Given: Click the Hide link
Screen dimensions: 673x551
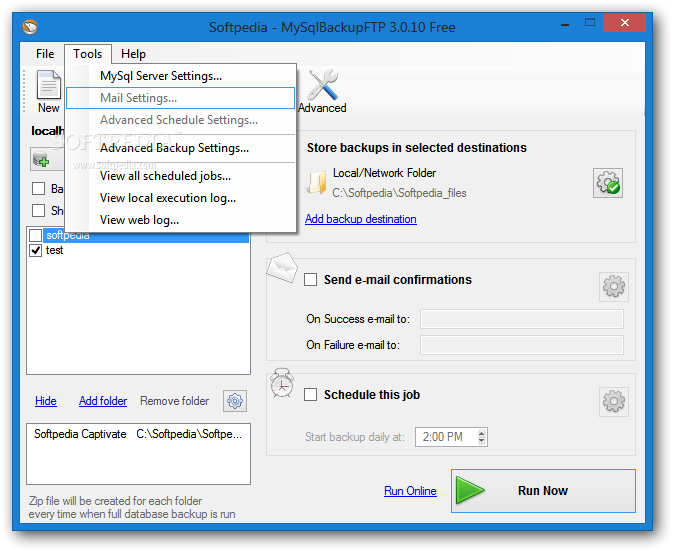Looking at the screenshot, I should point(46,401).
